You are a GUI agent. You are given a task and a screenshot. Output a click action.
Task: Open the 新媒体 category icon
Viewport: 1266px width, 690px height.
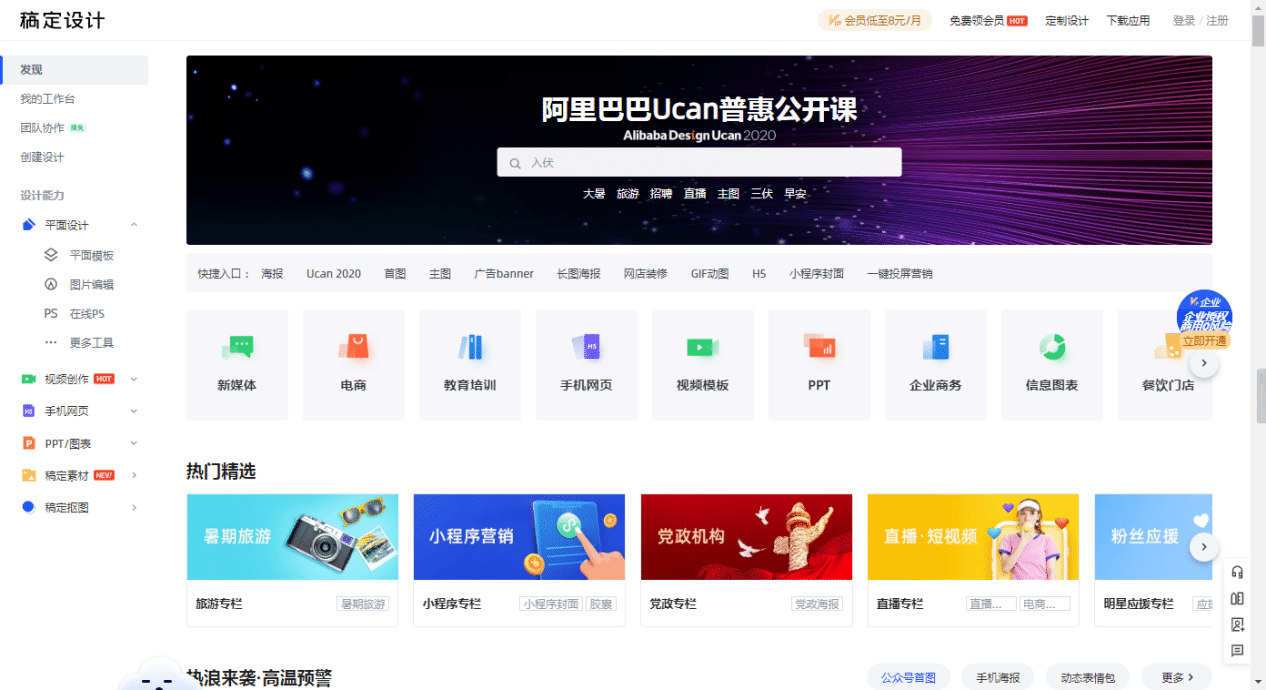[x=237, y=347]
